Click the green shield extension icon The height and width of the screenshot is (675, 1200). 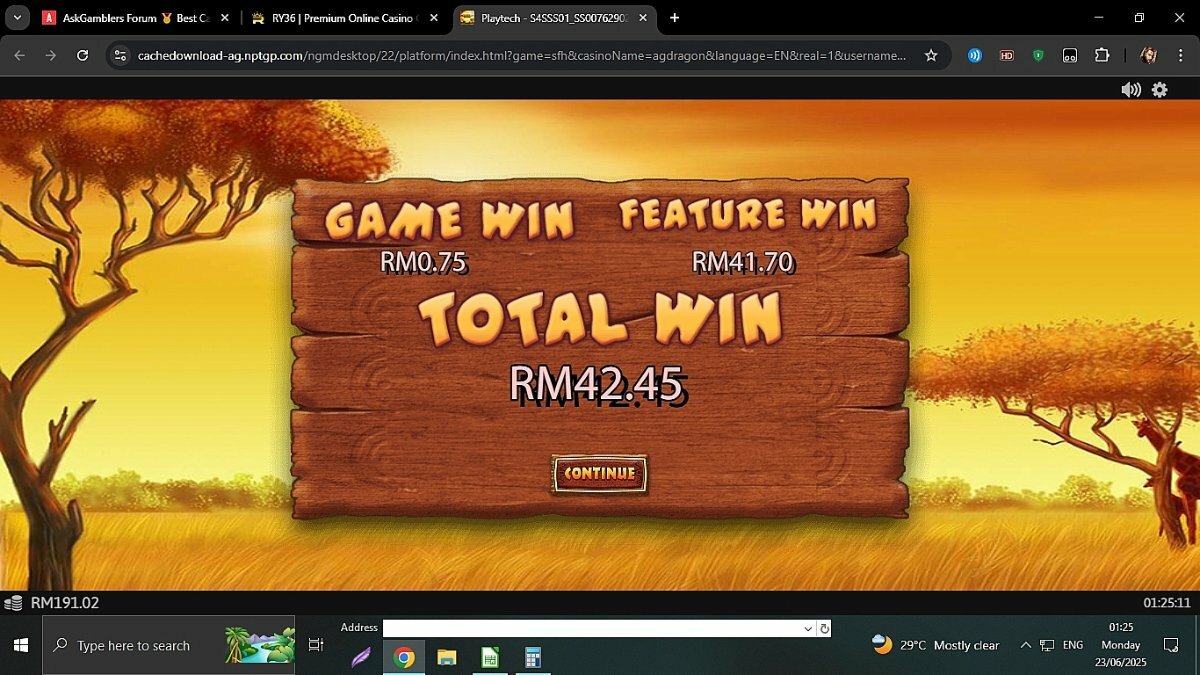(x=1038, y=55)
